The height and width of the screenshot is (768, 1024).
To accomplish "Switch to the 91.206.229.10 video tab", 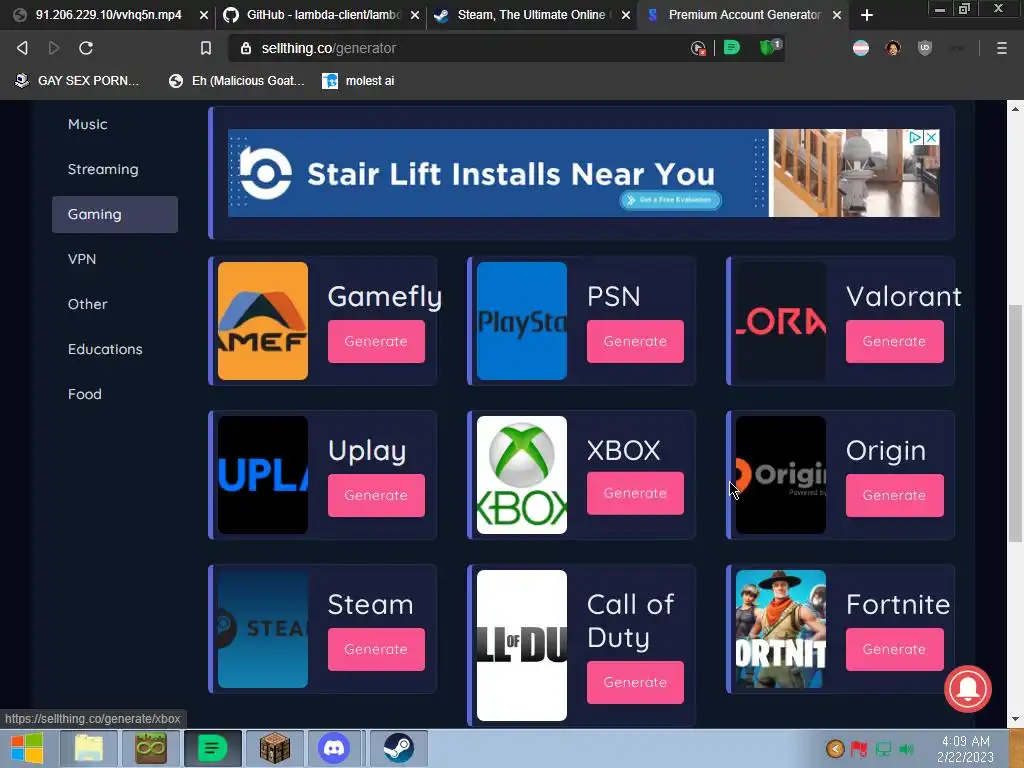I will 108,15.
